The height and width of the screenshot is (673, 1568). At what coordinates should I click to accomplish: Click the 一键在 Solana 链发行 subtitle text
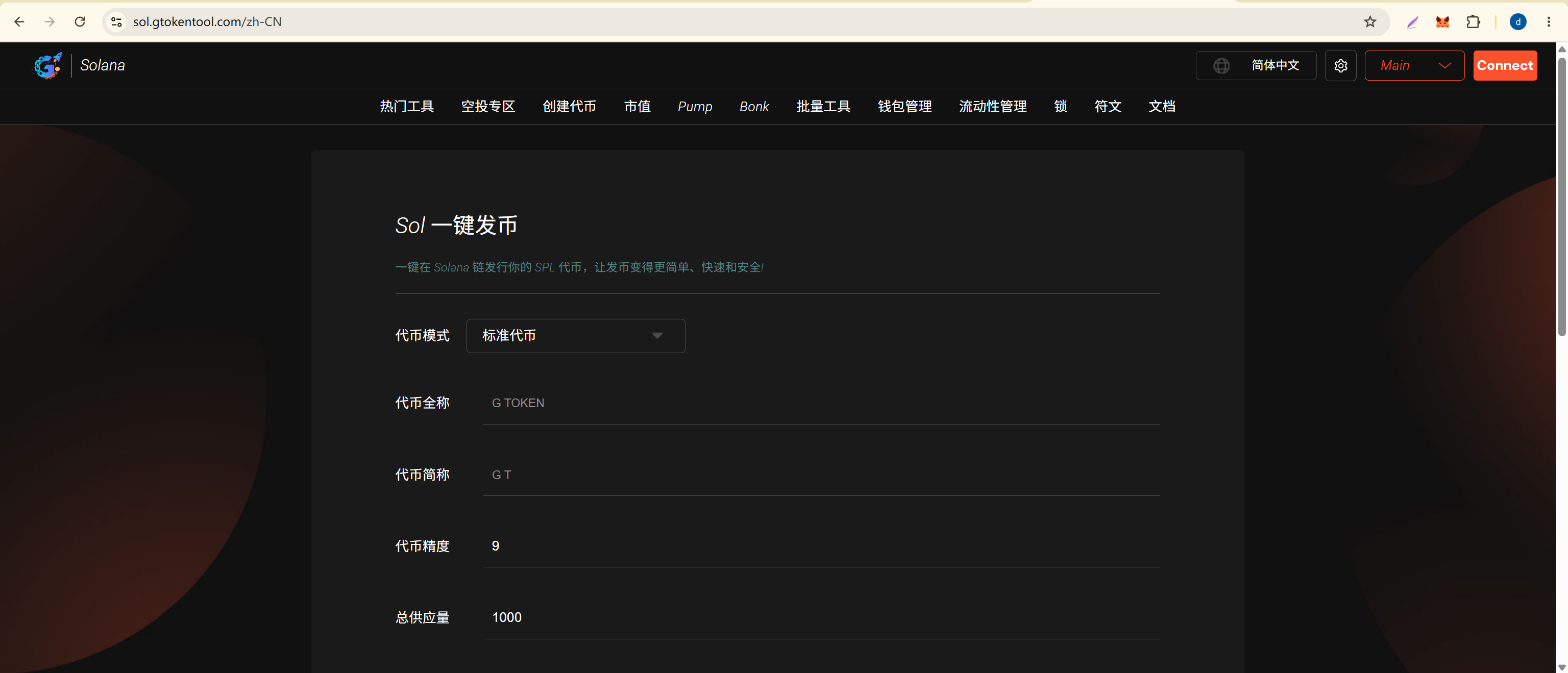point(579,268)
